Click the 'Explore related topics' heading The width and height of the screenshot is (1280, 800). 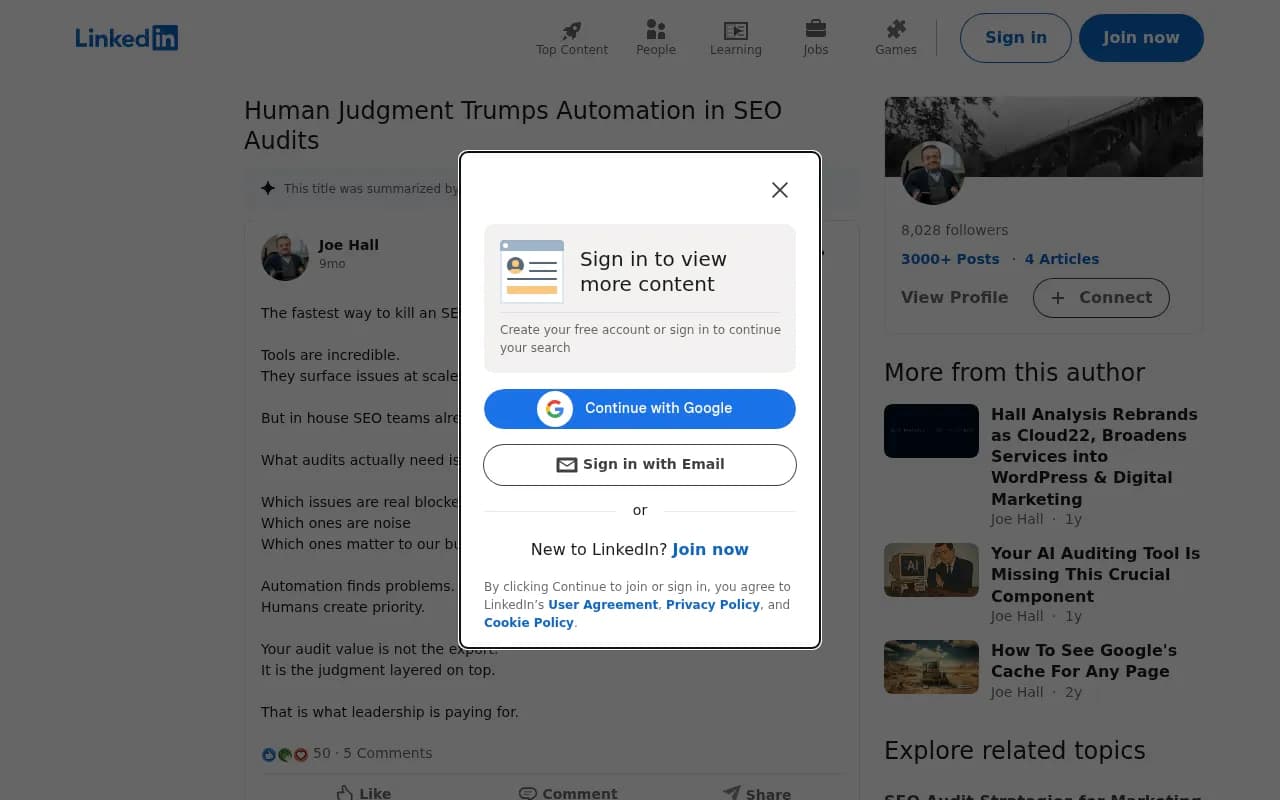[x=1014, y=750]
